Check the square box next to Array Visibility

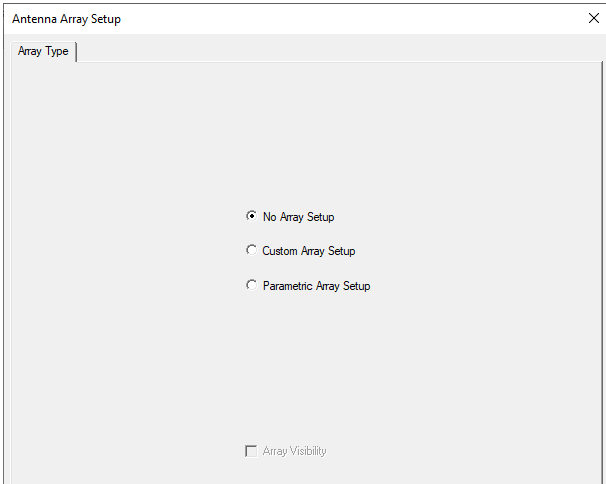pos(251,451)
